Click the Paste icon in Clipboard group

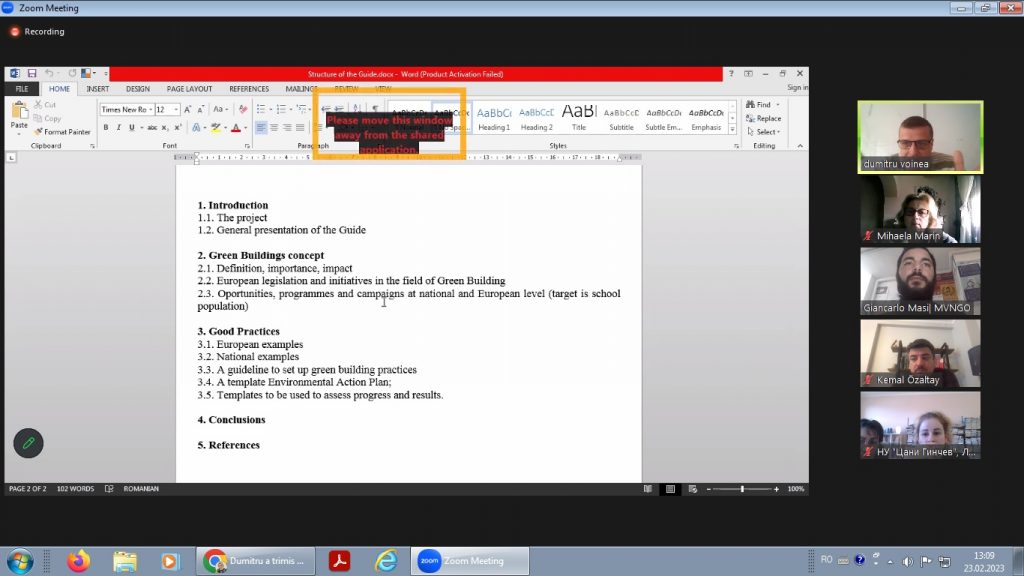(x=19, y=118)
